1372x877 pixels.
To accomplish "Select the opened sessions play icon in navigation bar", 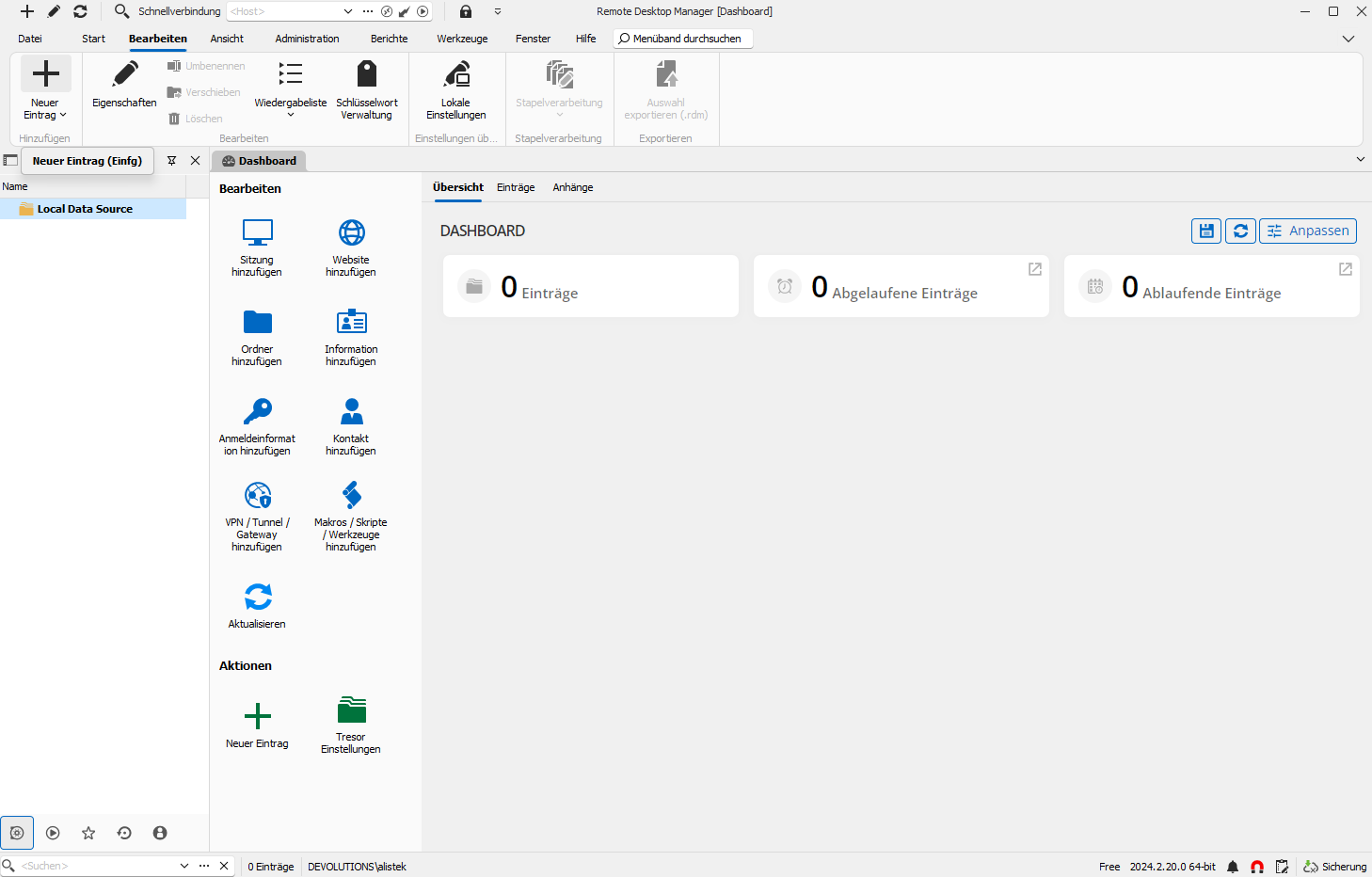I will (x=53, y=833).
